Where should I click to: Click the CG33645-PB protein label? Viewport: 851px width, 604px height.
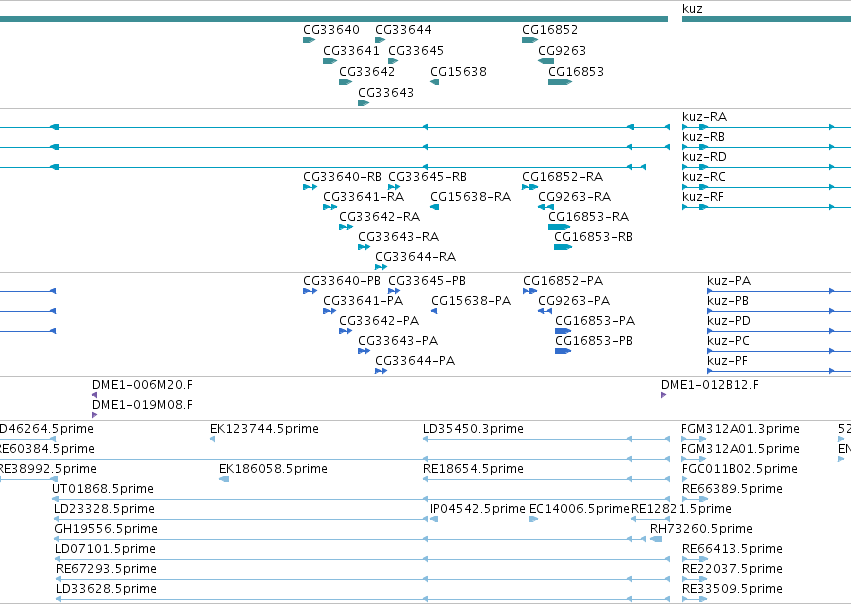[x=427, y=281]
